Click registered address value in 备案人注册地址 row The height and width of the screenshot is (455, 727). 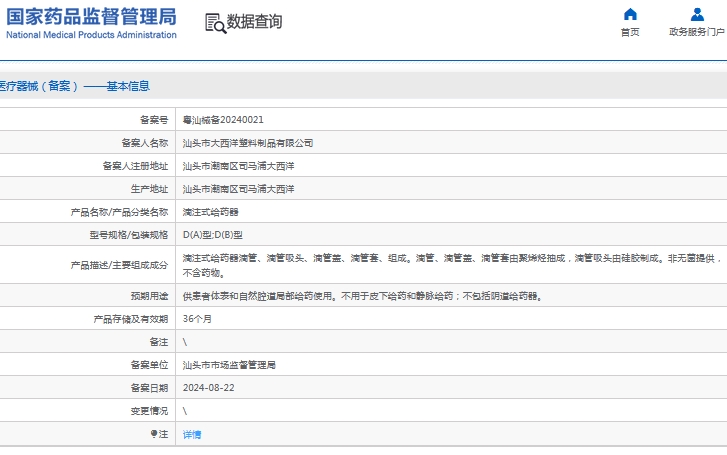click(238, 166)
